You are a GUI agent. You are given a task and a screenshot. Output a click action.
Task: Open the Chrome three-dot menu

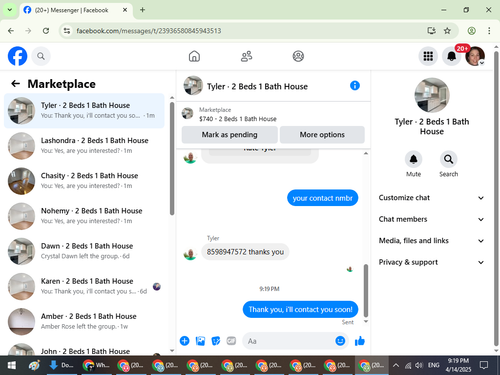point(489,31)
